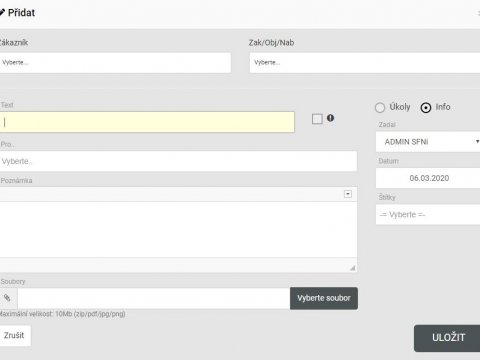Image resolution: width=480 pixels, height=360 pixels.
Task: Click the pencil icon beside Přidat
Action: 2,13
